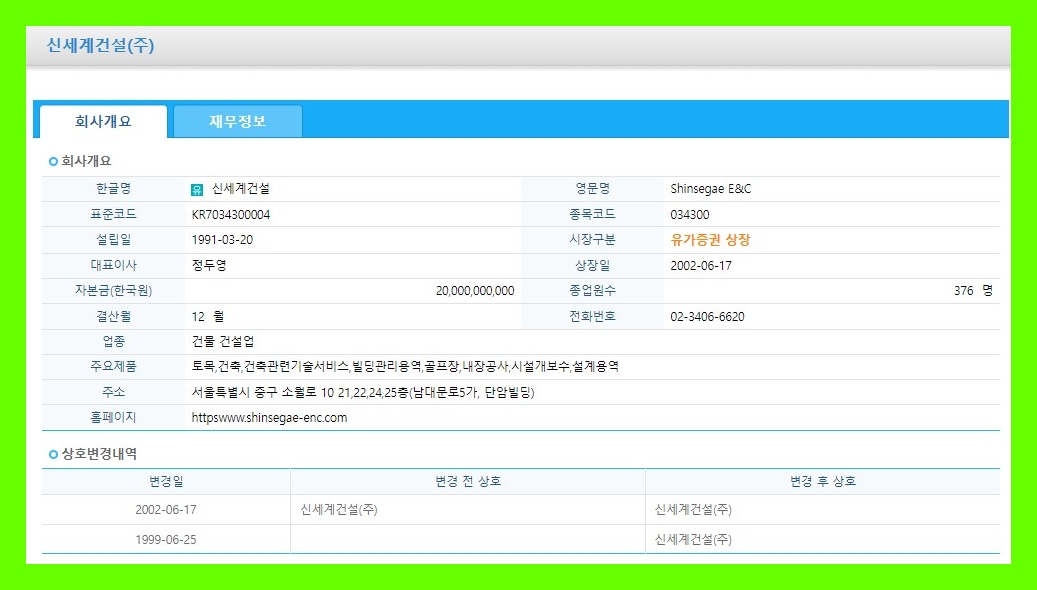Screen dimensions: 1037x590
Task: Select stock code 034300
Action: click(690, 214)
